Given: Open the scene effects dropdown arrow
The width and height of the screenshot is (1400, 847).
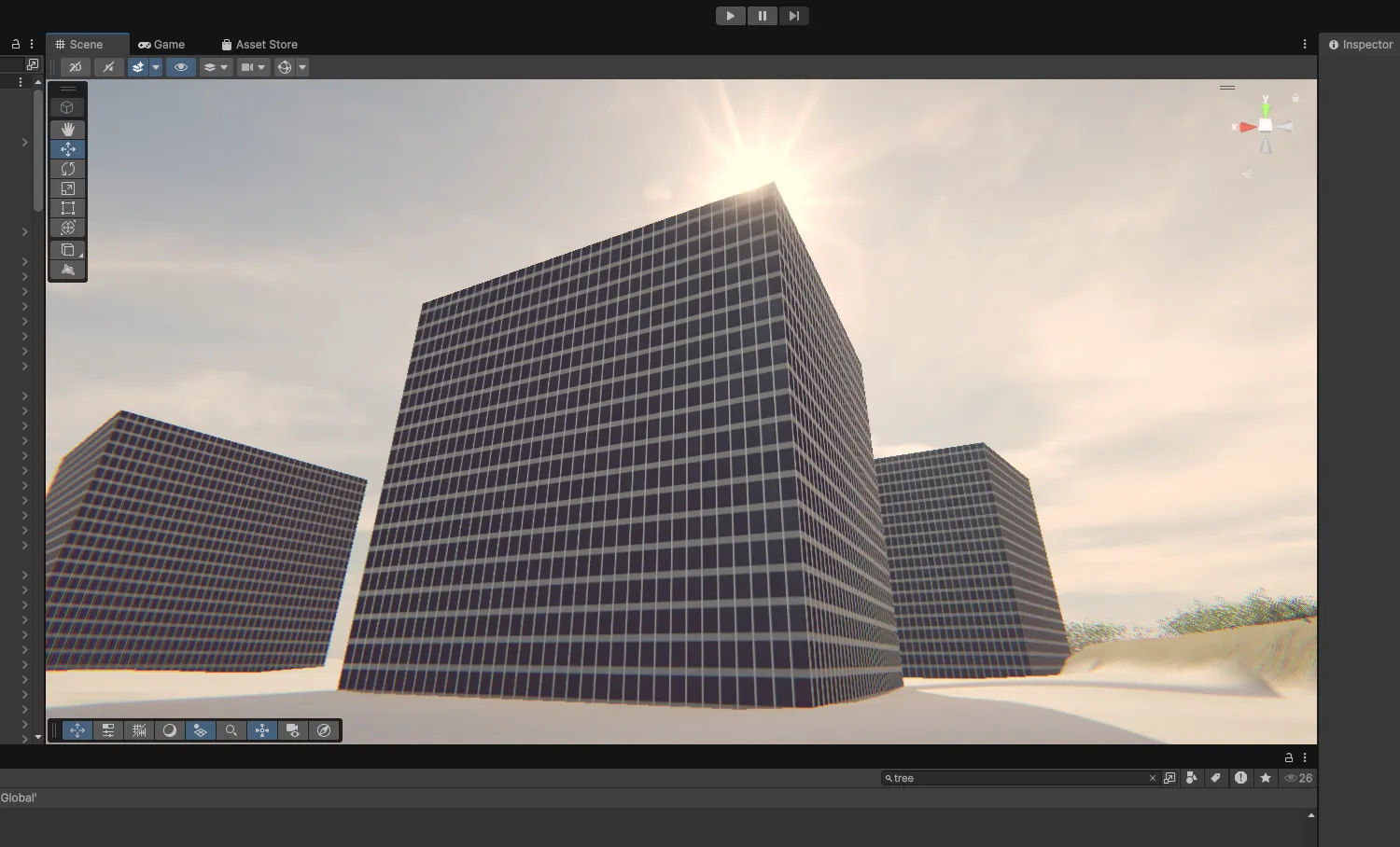Looking at the screenshot, I should pos(156,67).
